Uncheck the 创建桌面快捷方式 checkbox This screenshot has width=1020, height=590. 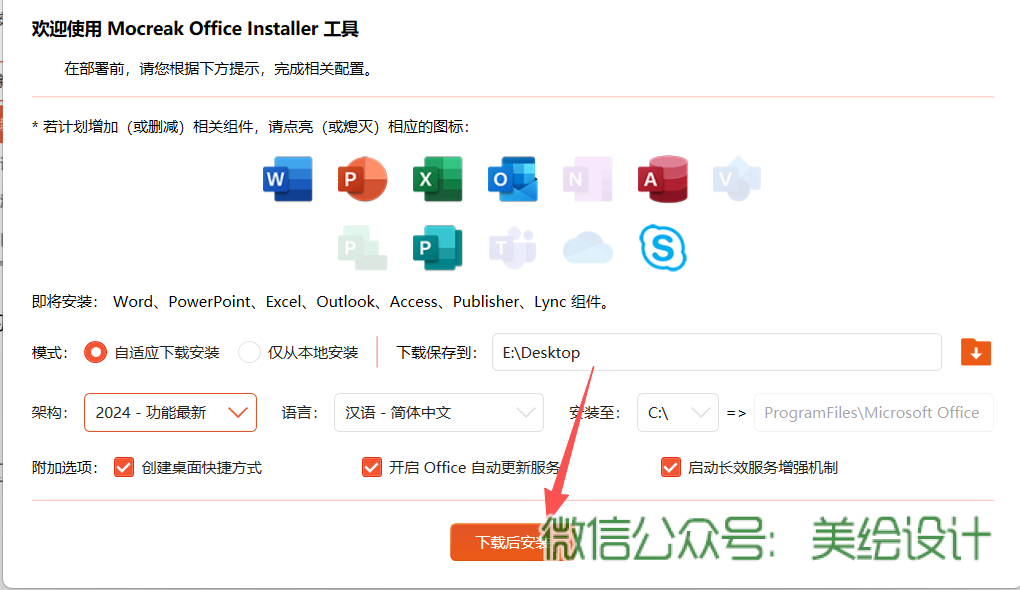pos(124,467)
